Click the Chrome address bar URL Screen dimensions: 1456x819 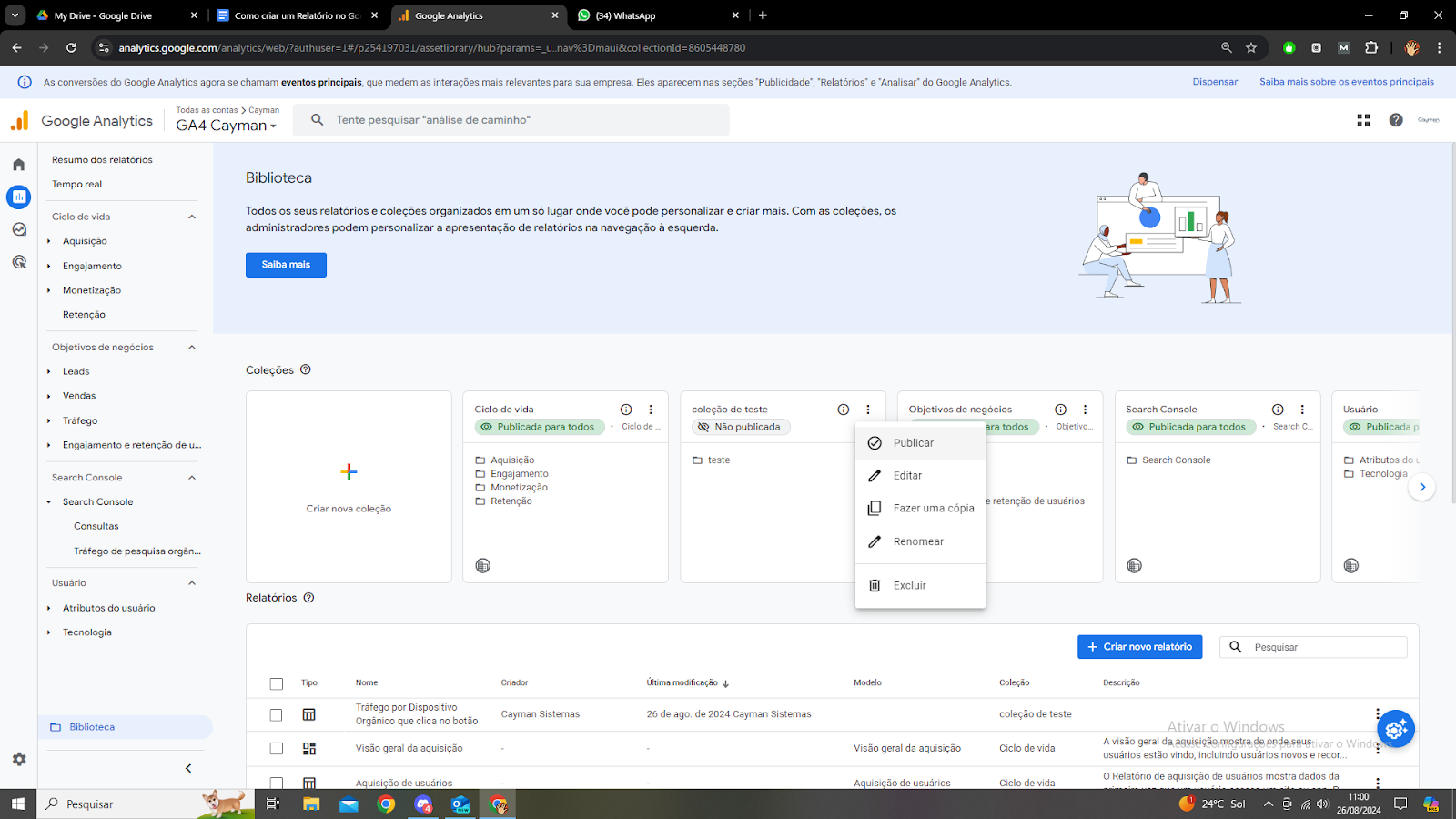tap(431, 47)
